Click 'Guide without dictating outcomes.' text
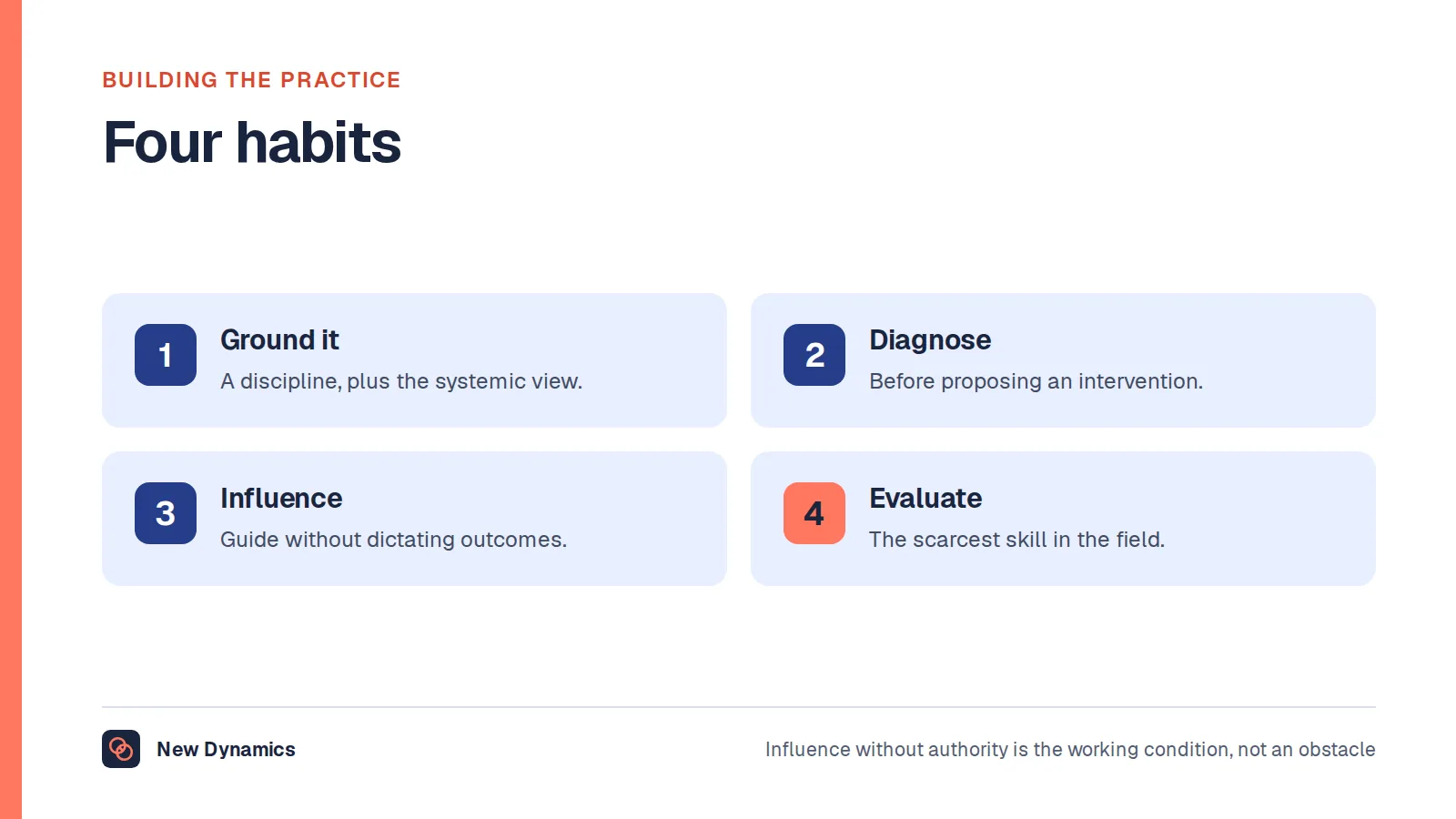The image size is (1456, 819). (393, 540)
